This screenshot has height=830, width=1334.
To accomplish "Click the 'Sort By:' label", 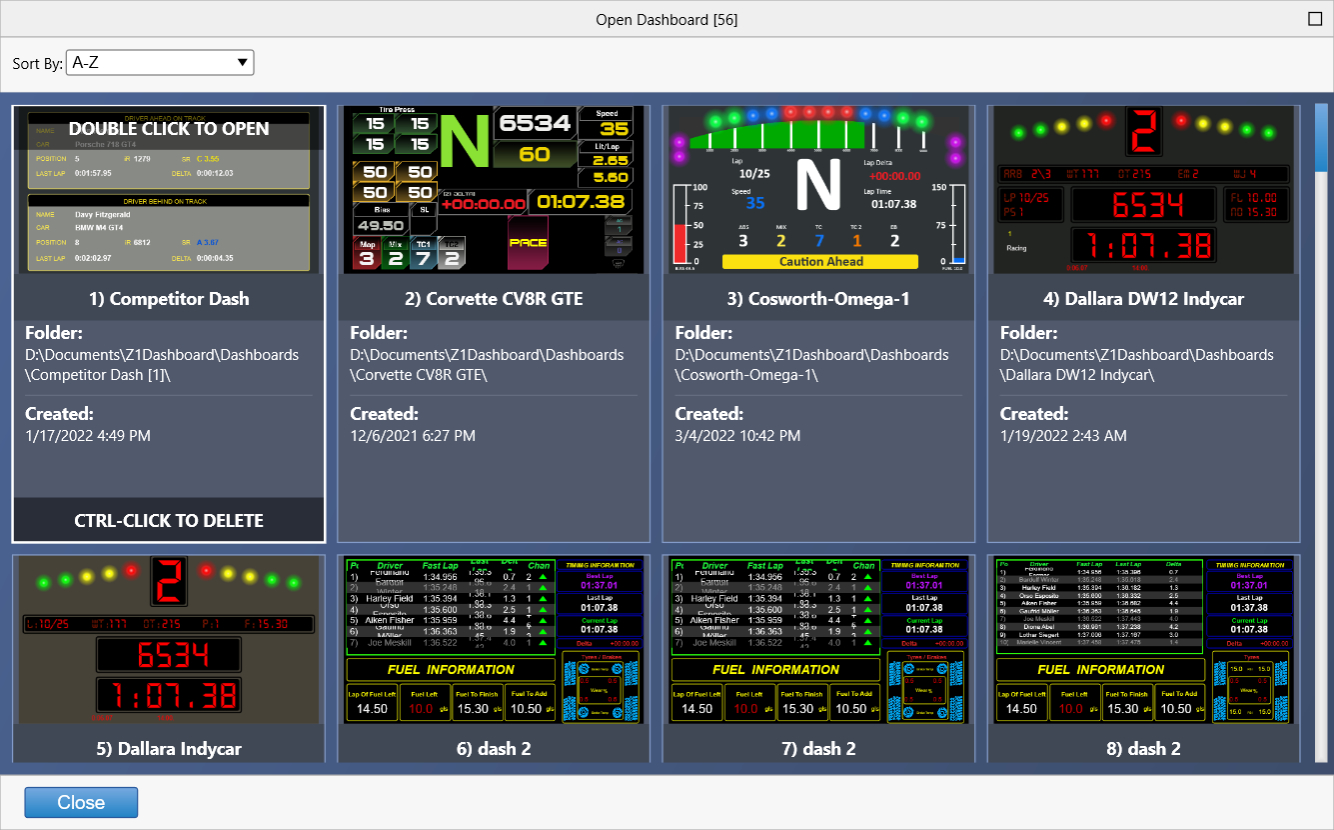I will tap(37, 64).
